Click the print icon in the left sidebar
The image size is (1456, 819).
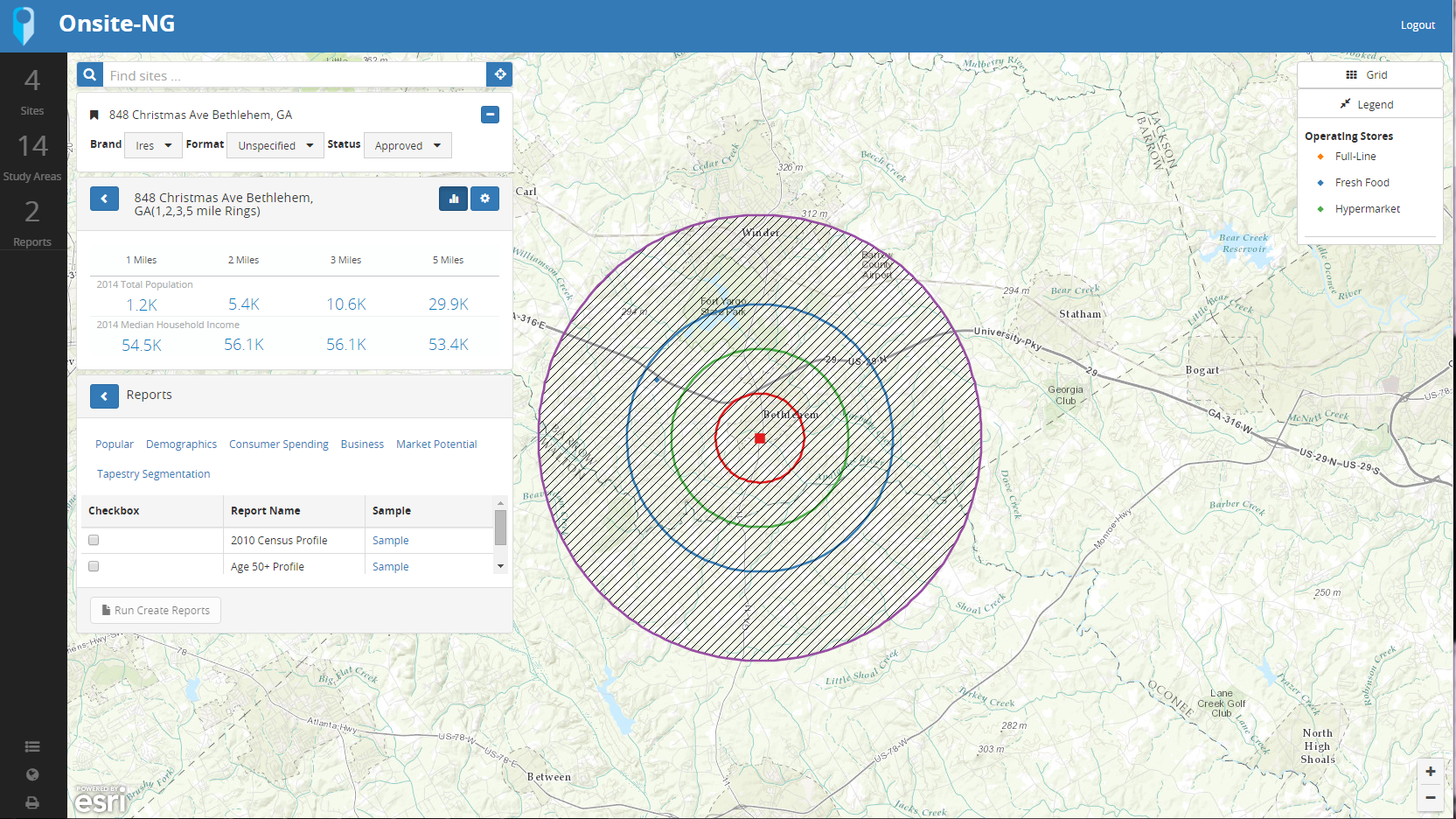click(x=32, y=802)
